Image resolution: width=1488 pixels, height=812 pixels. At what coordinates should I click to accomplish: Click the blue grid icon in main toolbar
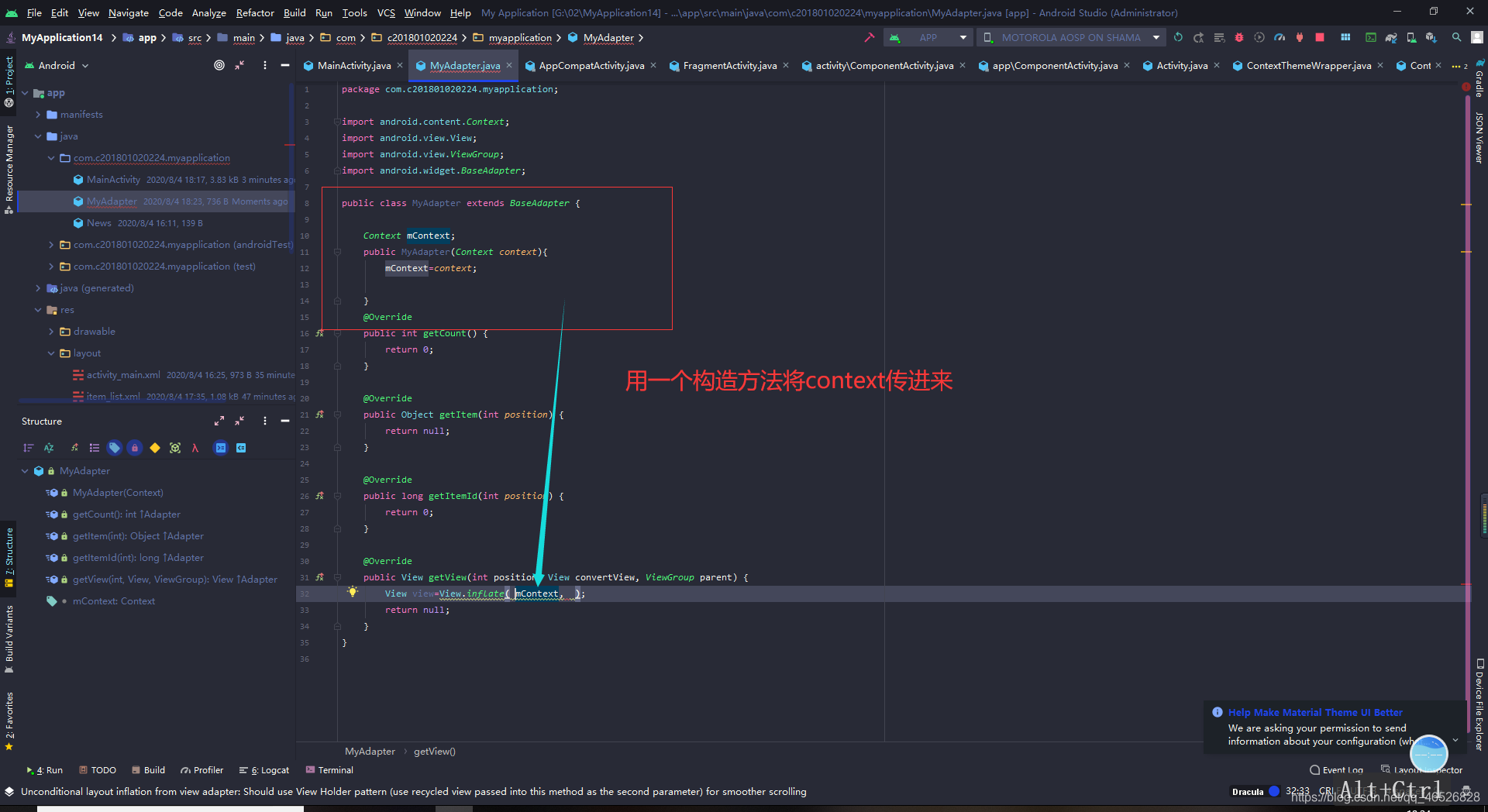pyautogui.click(x=1345, y=37)
